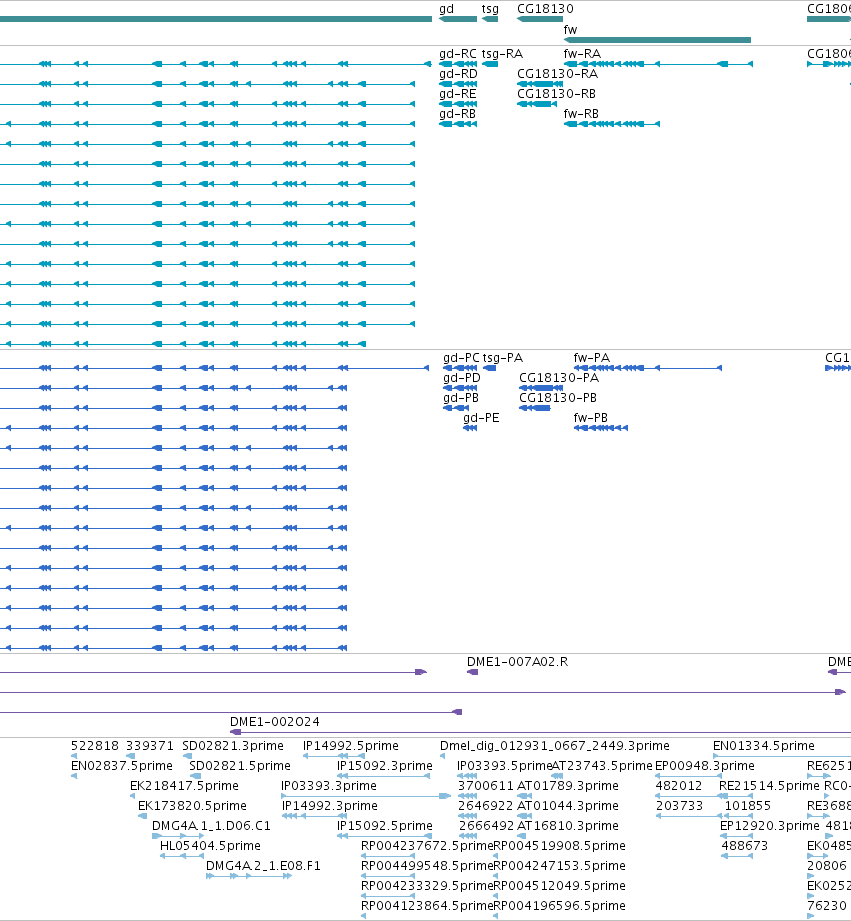
Task: Click EST label 522818
Action: (x=95, y=746)
